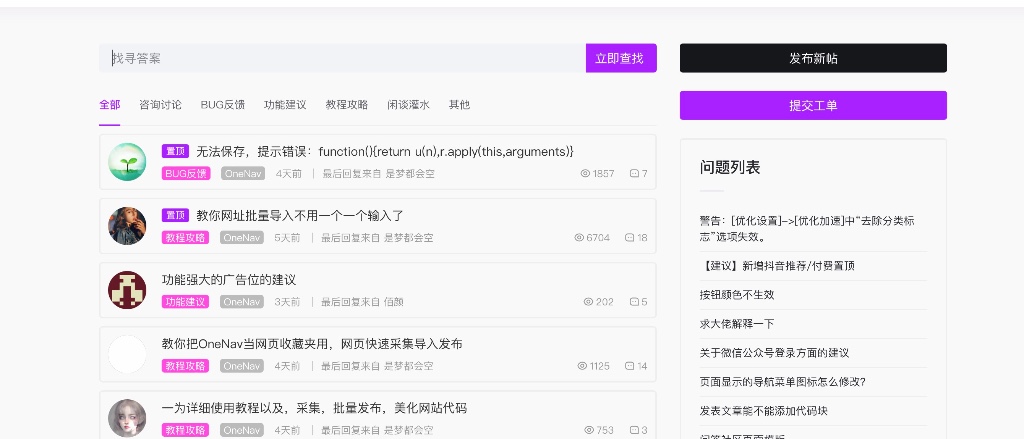Viewport: 1024px width, 439px height.
Task: Click the comment icon with 3 replies
Action: 634,430
